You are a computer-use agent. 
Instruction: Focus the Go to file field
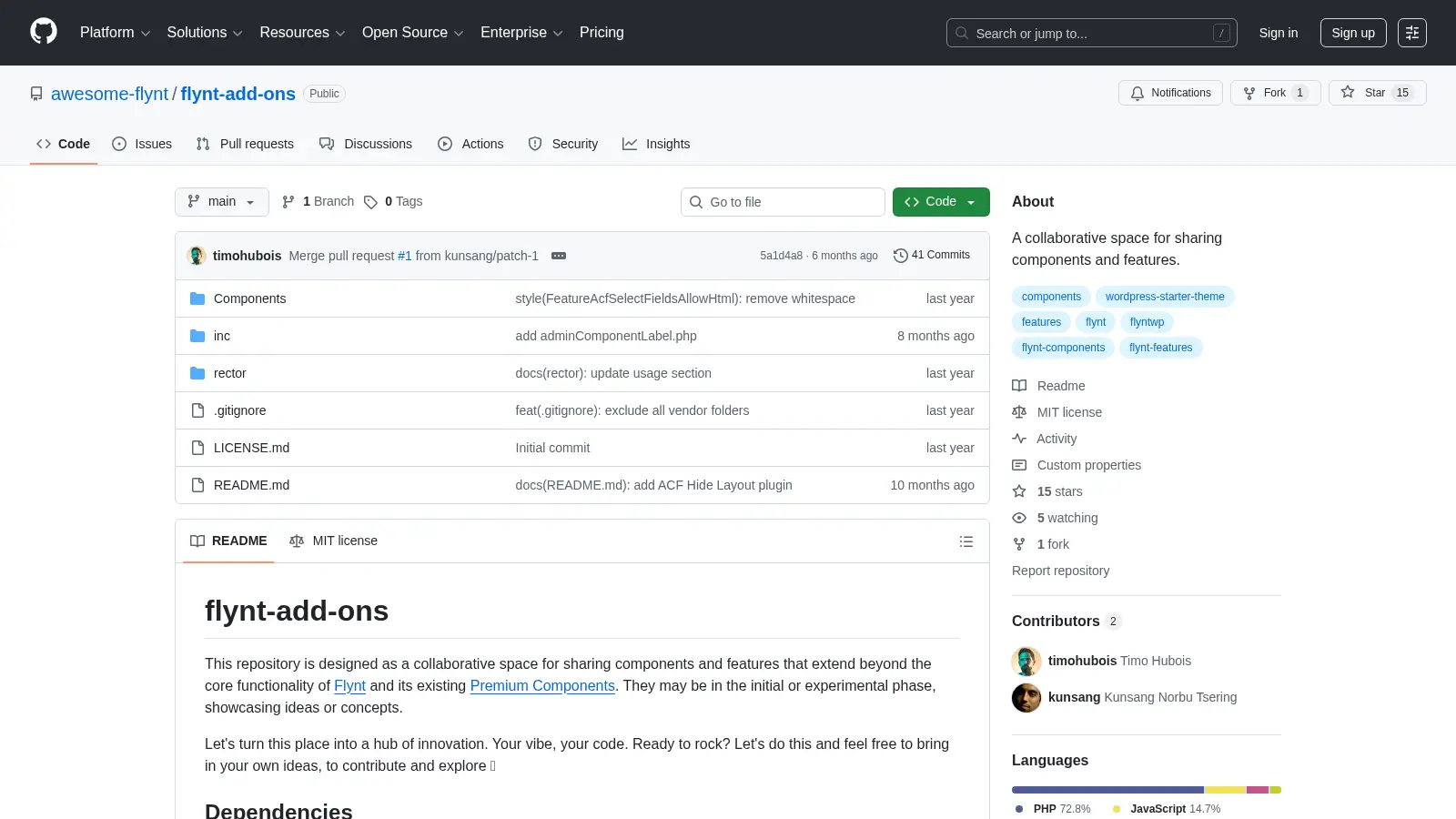click(783, 202)
